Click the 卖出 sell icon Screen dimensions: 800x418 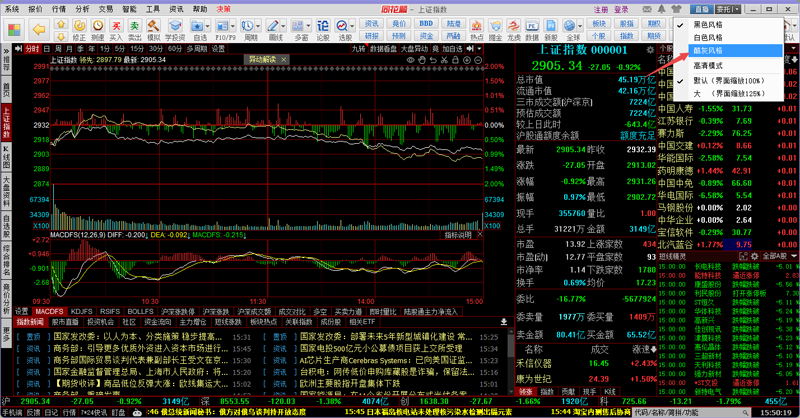pyautogui.click(x=135, y=26)
